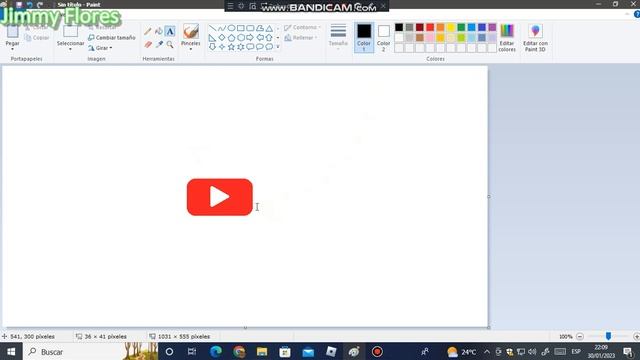
Task: Pick the pink color swatch
Action: pos(430,38)
